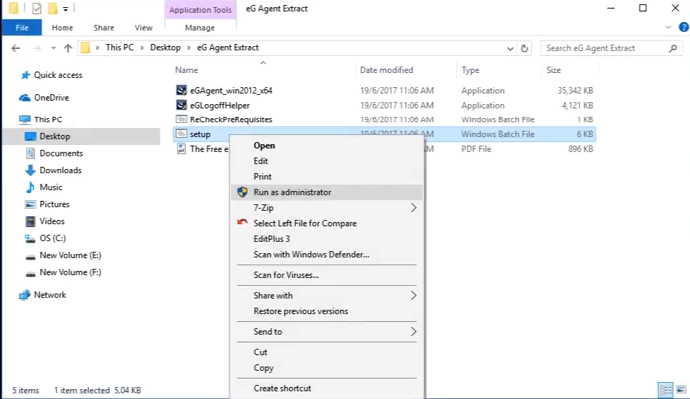Click the ReCheckPreRequisites batch file icon
The width and height of the screenshot is (690, 399).
tap(181, 119)
